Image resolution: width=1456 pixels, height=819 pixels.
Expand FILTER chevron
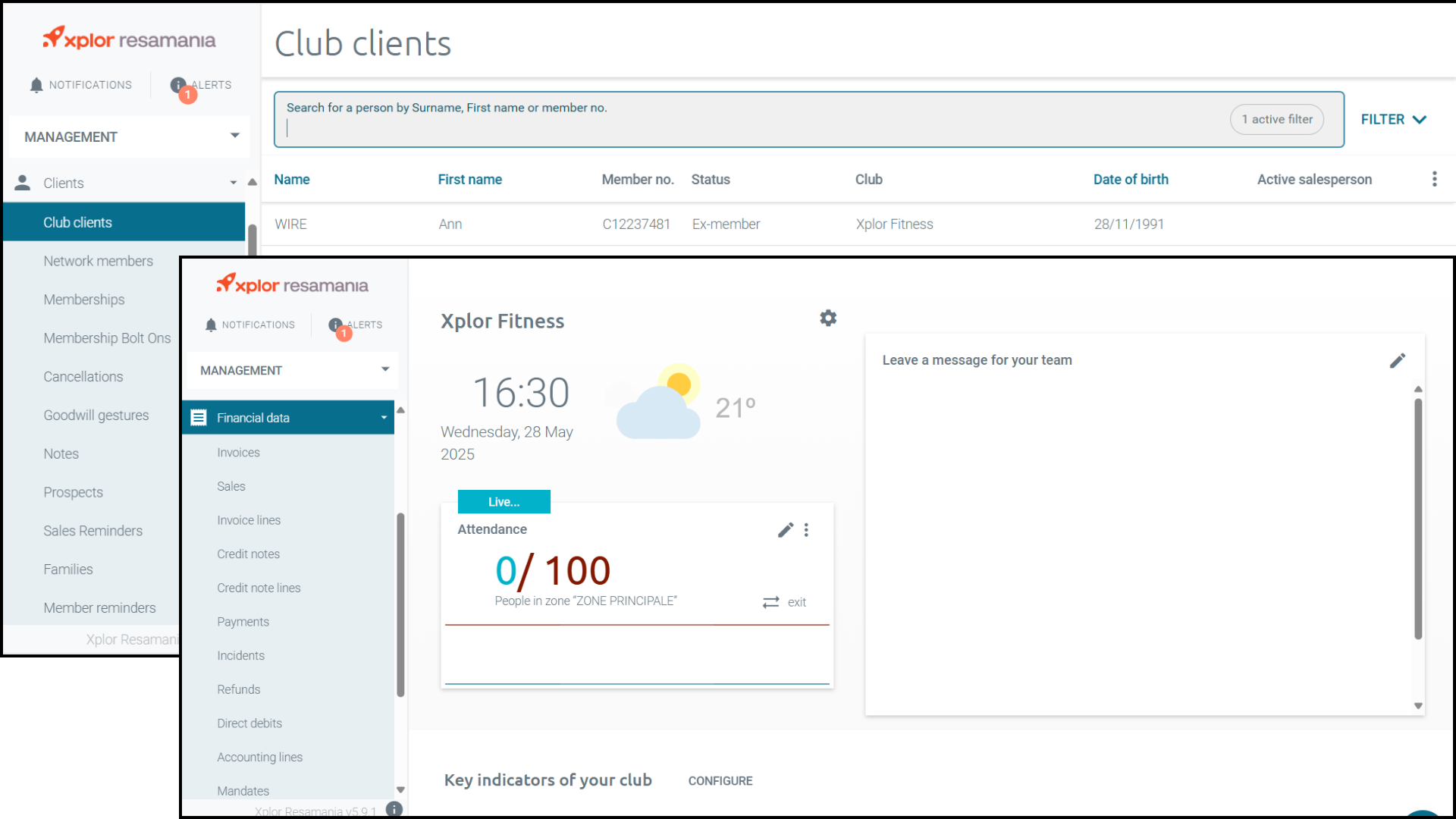point(1420,120)
